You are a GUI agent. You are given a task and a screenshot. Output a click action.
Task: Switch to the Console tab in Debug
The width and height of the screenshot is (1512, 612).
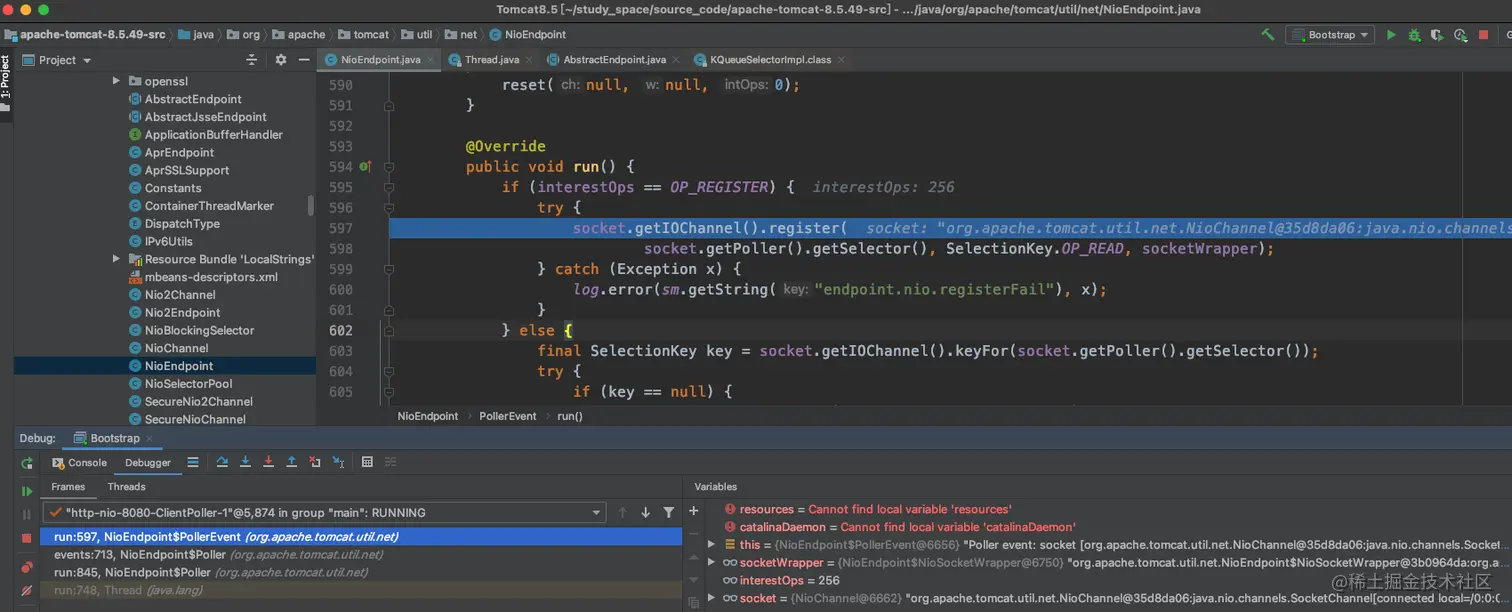pos(79,463)
